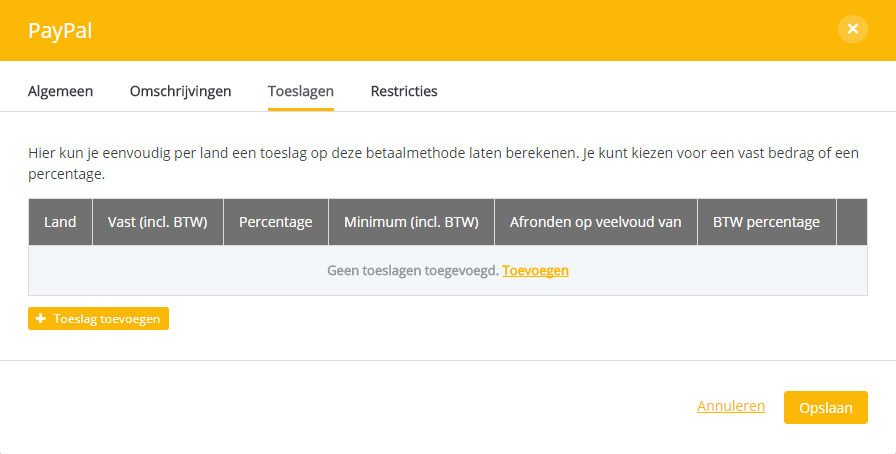This screenshot has height=454, width=896.
Task: Open the Omschrijvingen tab
Action: pyautogui.click(x=181, y=91)
